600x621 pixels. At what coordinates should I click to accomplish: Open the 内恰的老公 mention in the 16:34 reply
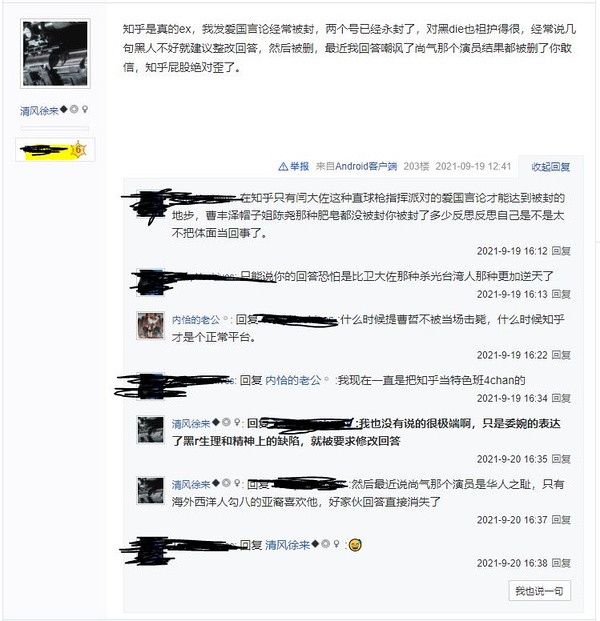point(293,380)
